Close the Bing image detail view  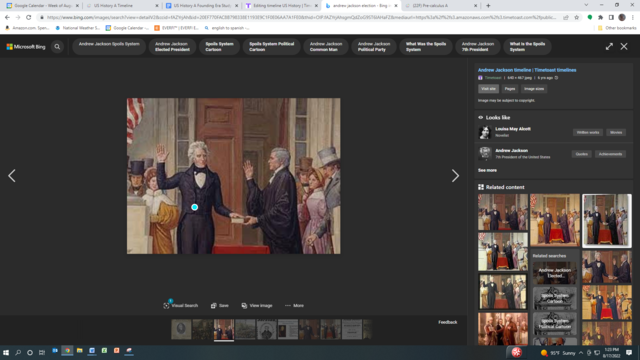(624, 47)
